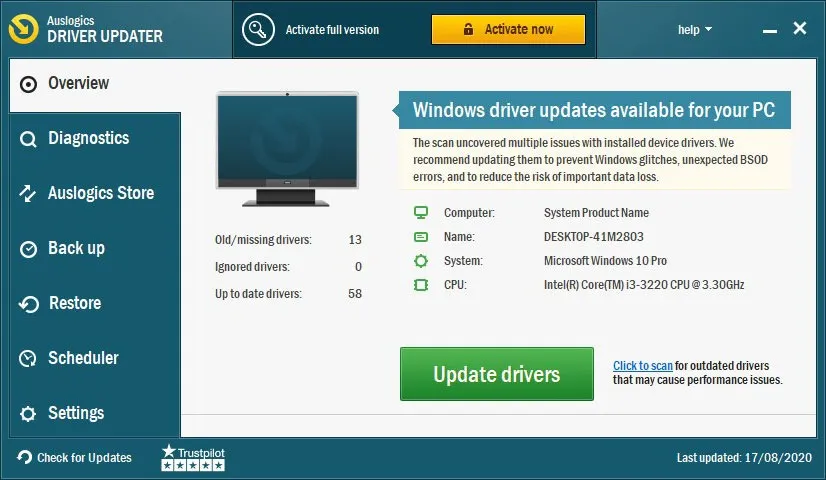Click the Diagnostics magnifying glass icon
826x480 pixels.
(x=28, y=139)
